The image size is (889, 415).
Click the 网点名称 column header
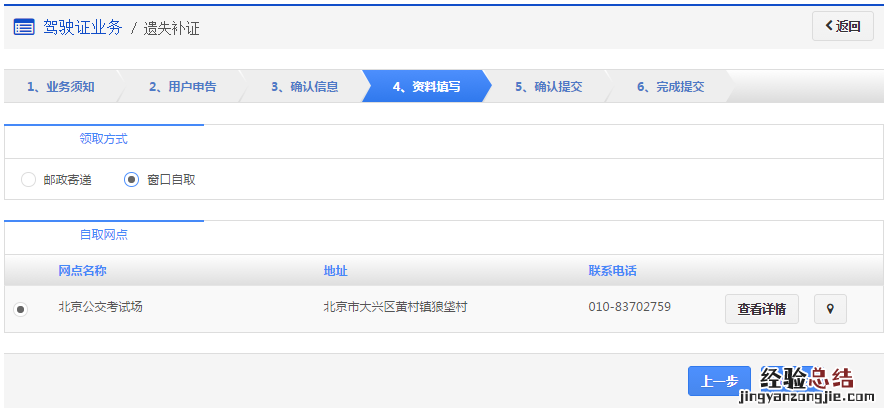[x=82, y=271]
